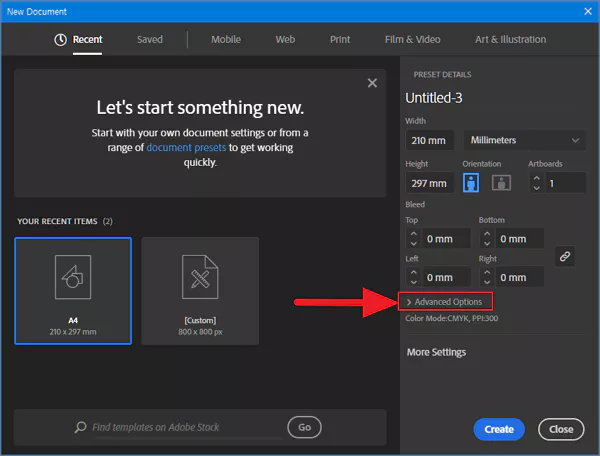Switch to the Recent tab
600x456 pixels.
tap(87, 39)
